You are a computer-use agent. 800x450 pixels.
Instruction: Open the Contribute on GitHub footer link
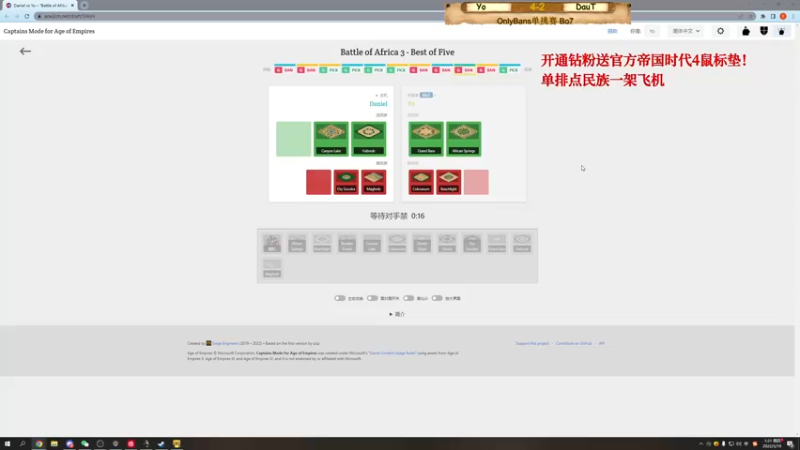(574, 343)
